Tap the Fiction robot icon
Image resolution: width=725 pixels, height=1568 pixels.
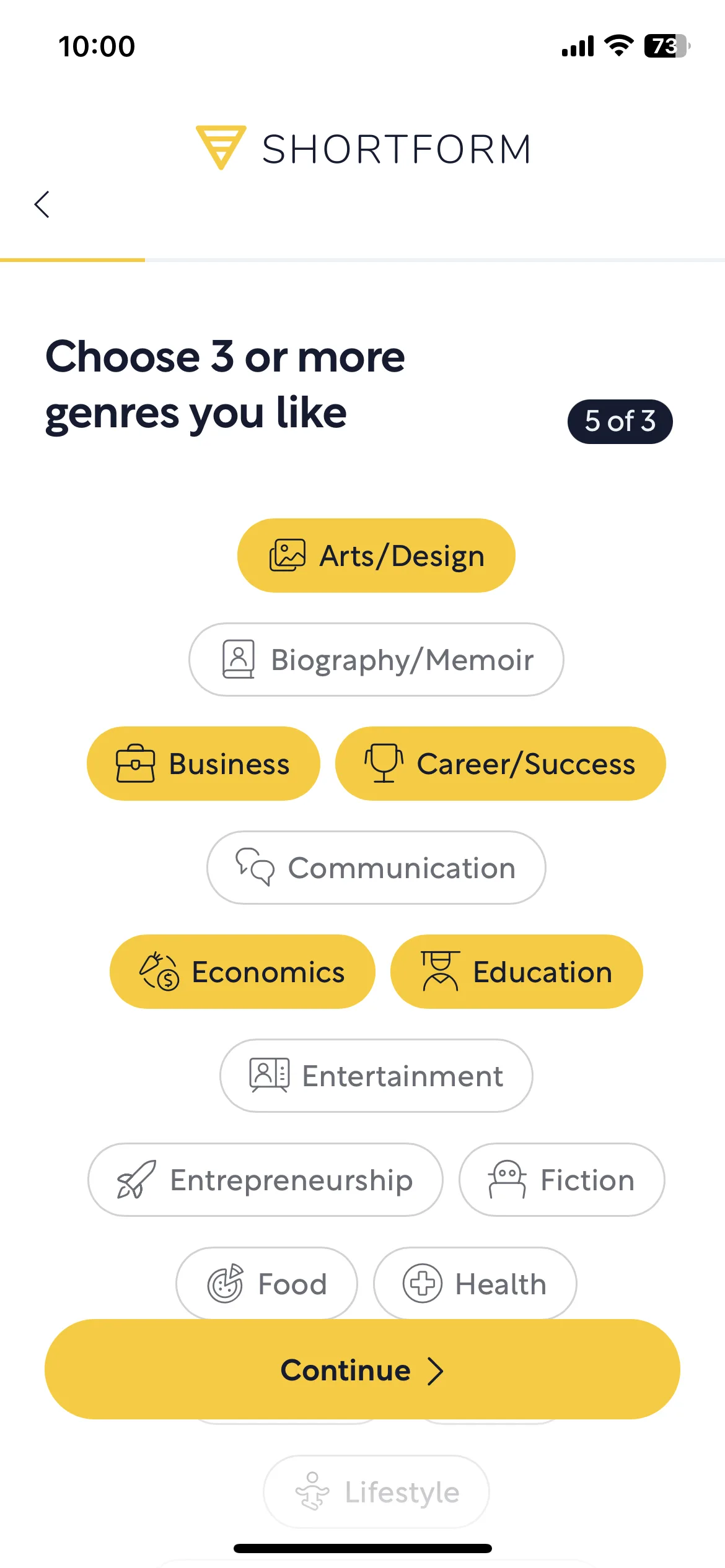507,1179
